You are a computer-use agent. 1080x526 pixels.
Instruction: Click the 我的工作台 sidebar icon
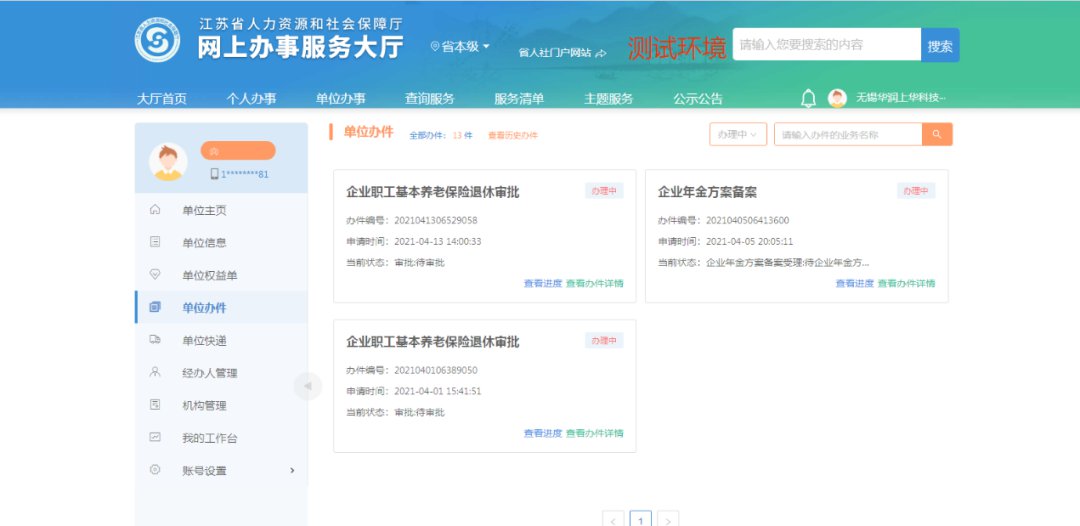[155, 438]
